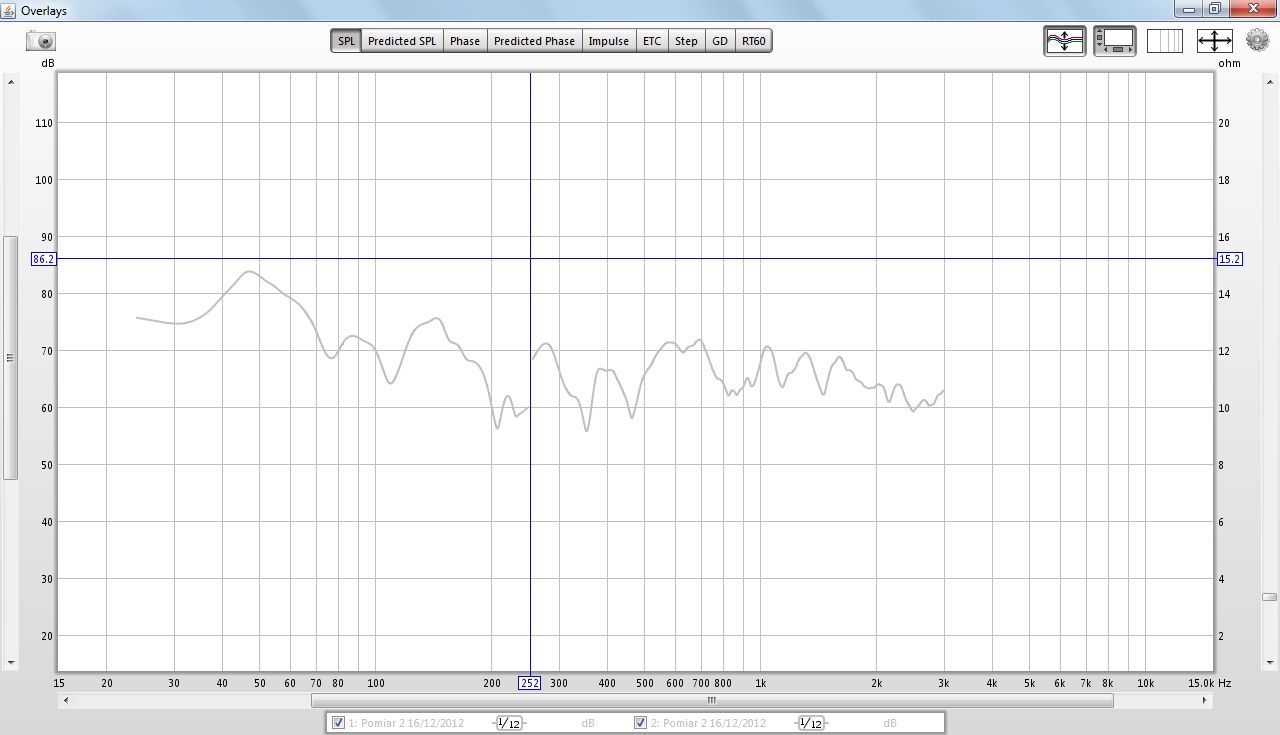Screen dimensions: 1280x735
Task: Click legend label '1: Pomiar 2 16/12/2012'
Action: [x=406, y=723]
